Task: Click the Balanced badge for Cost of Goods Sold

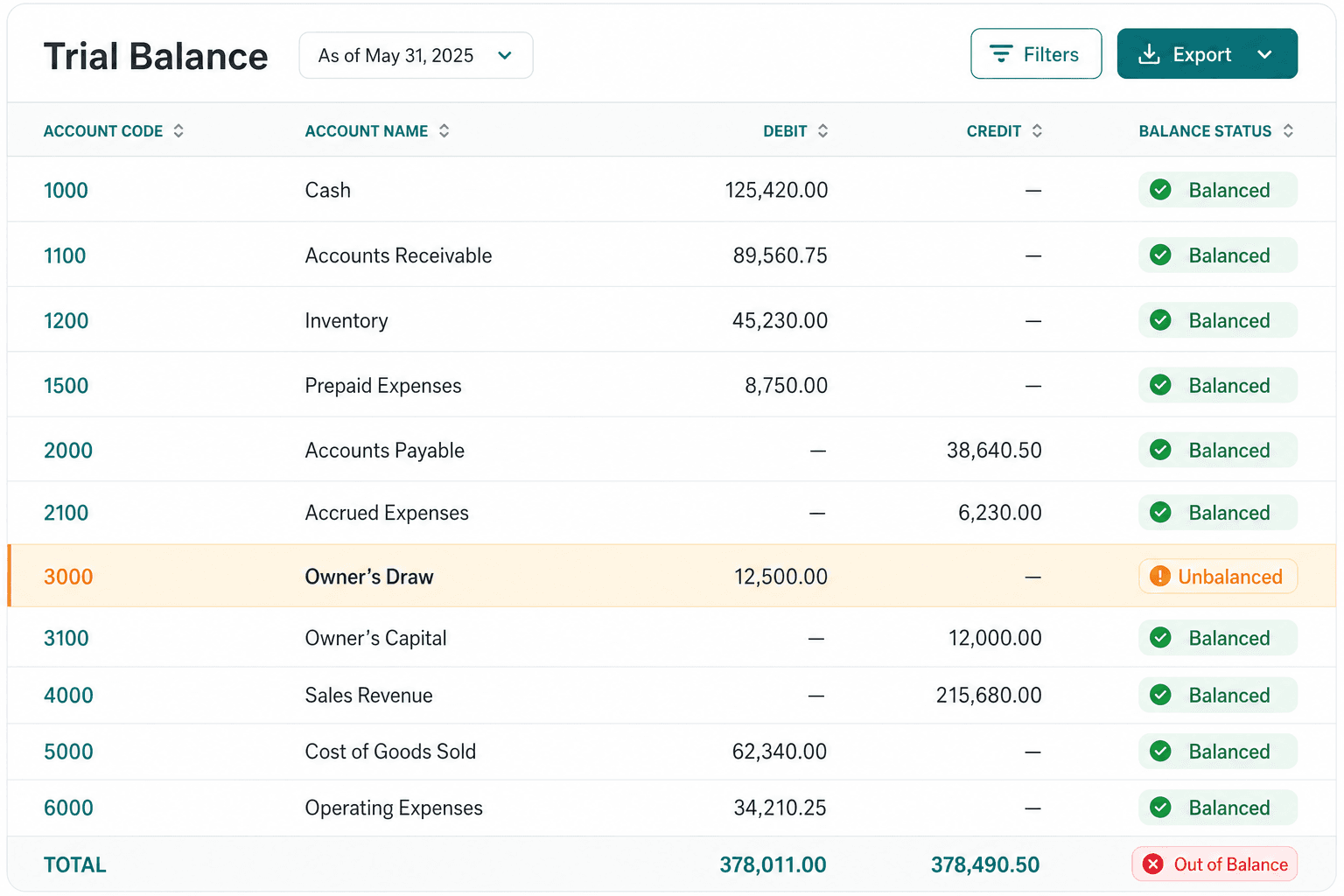Action: pos(1218,752)
